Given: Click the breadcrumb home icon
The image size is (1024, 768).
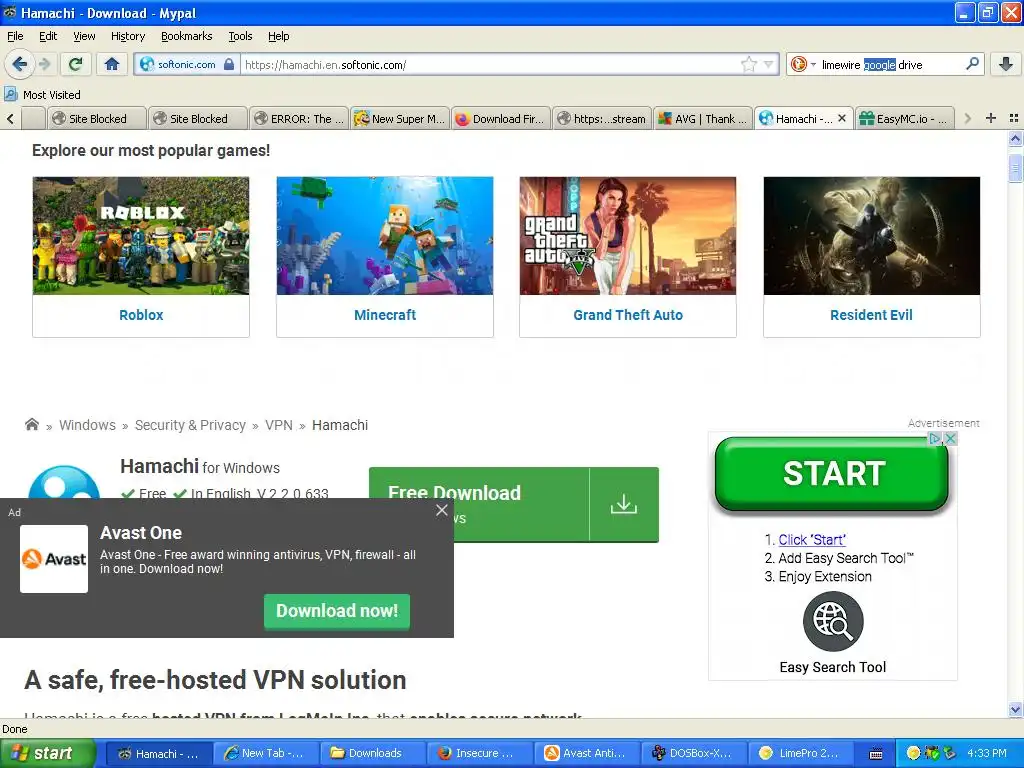Looking at the screenshot, I should click(x=31, y=424).
